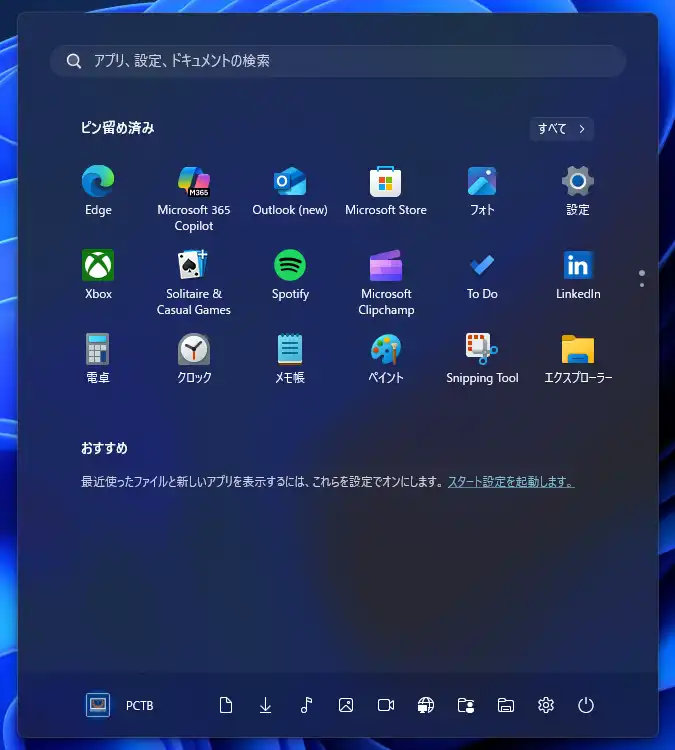
Task: Launch the Xbox app
Action: 98,275
